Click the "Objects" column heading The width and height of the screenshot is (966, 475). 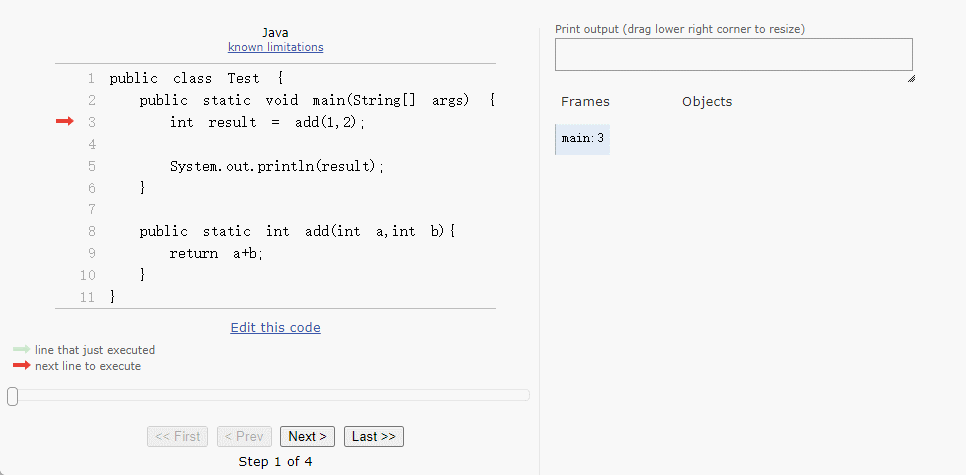(x=707, y=101)
